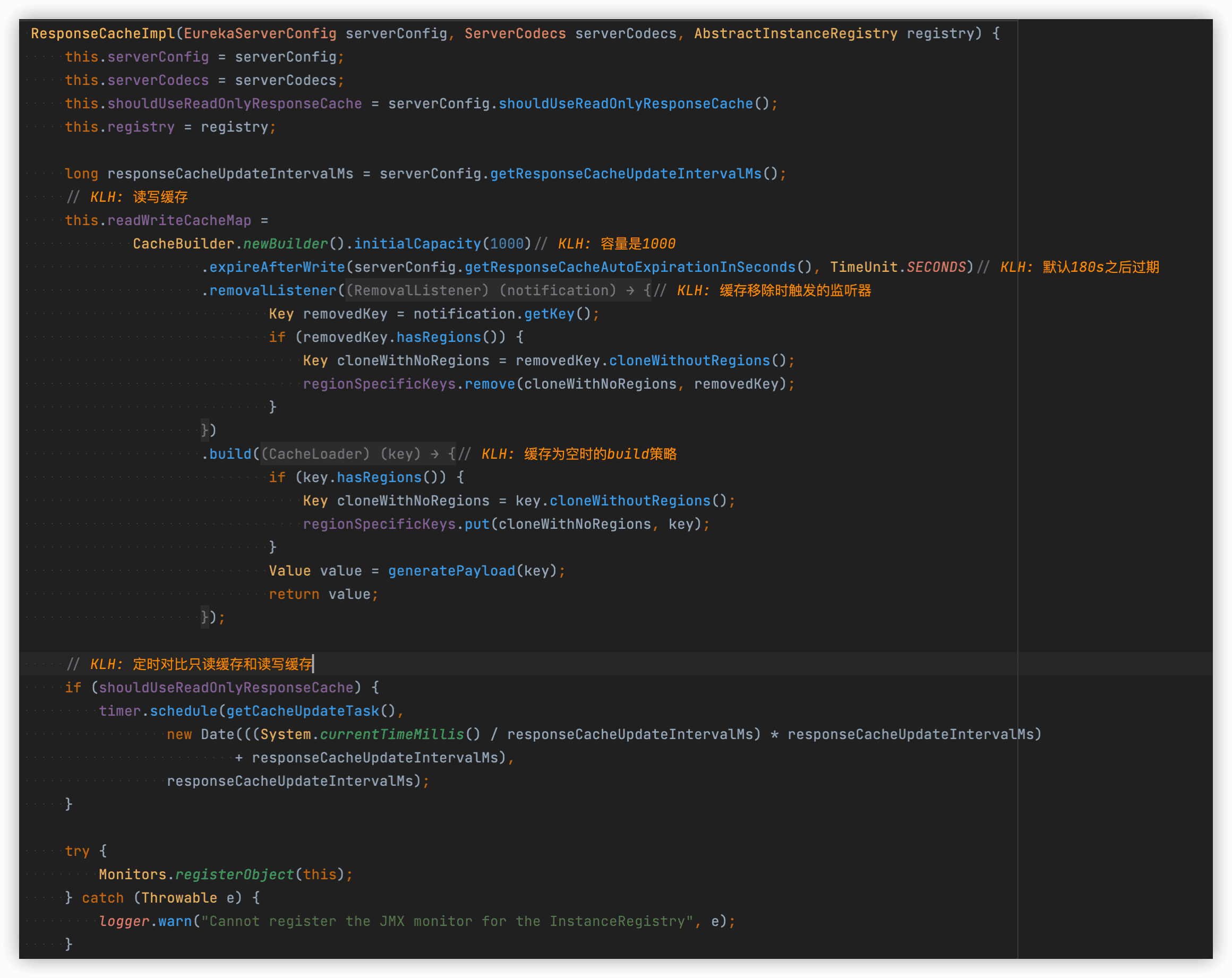
Task: Click the string Cannot register the JMX monitor
Action: coord(448,921)
